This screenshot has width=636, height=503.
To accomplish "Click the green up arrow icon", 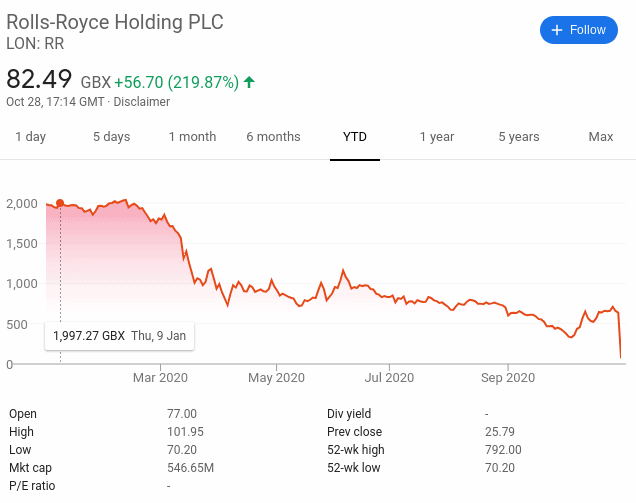I will click(249, 82).
